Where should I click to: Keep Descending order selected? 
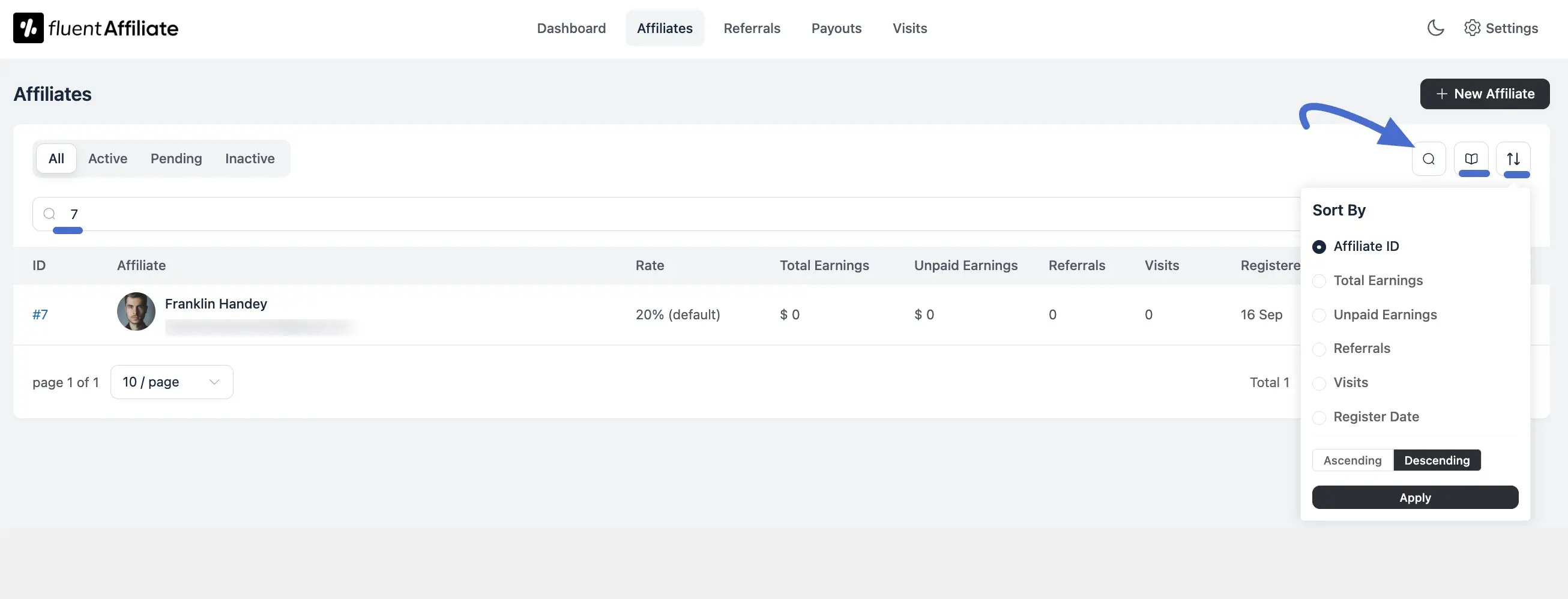1437,460
